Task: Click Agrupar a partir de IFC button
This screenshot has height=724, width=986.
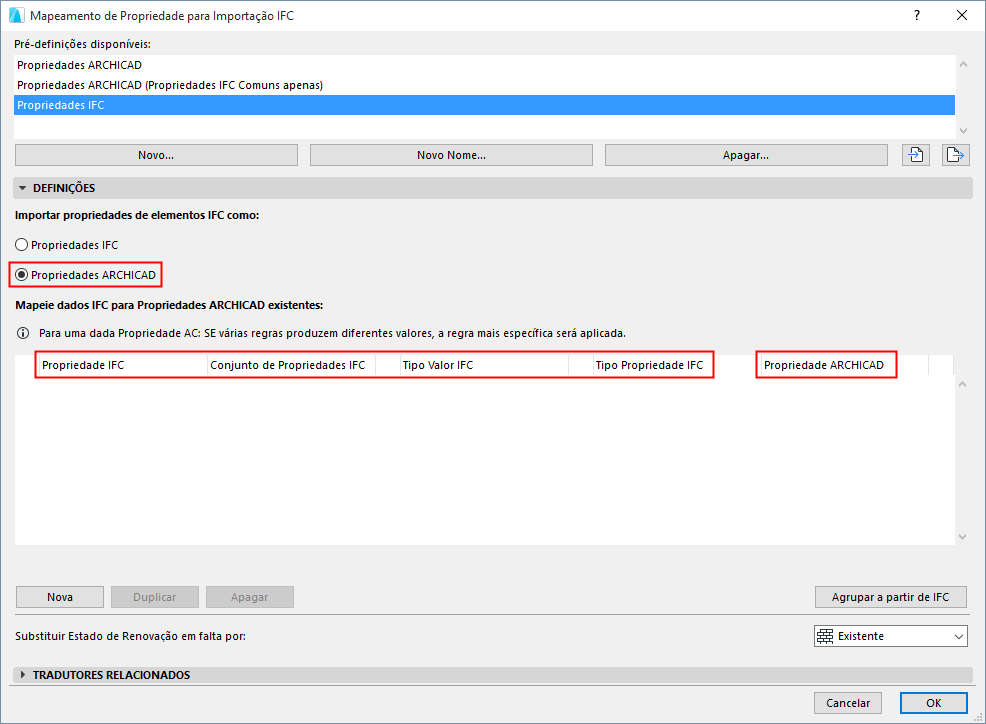Action: (x=890, y=597)
